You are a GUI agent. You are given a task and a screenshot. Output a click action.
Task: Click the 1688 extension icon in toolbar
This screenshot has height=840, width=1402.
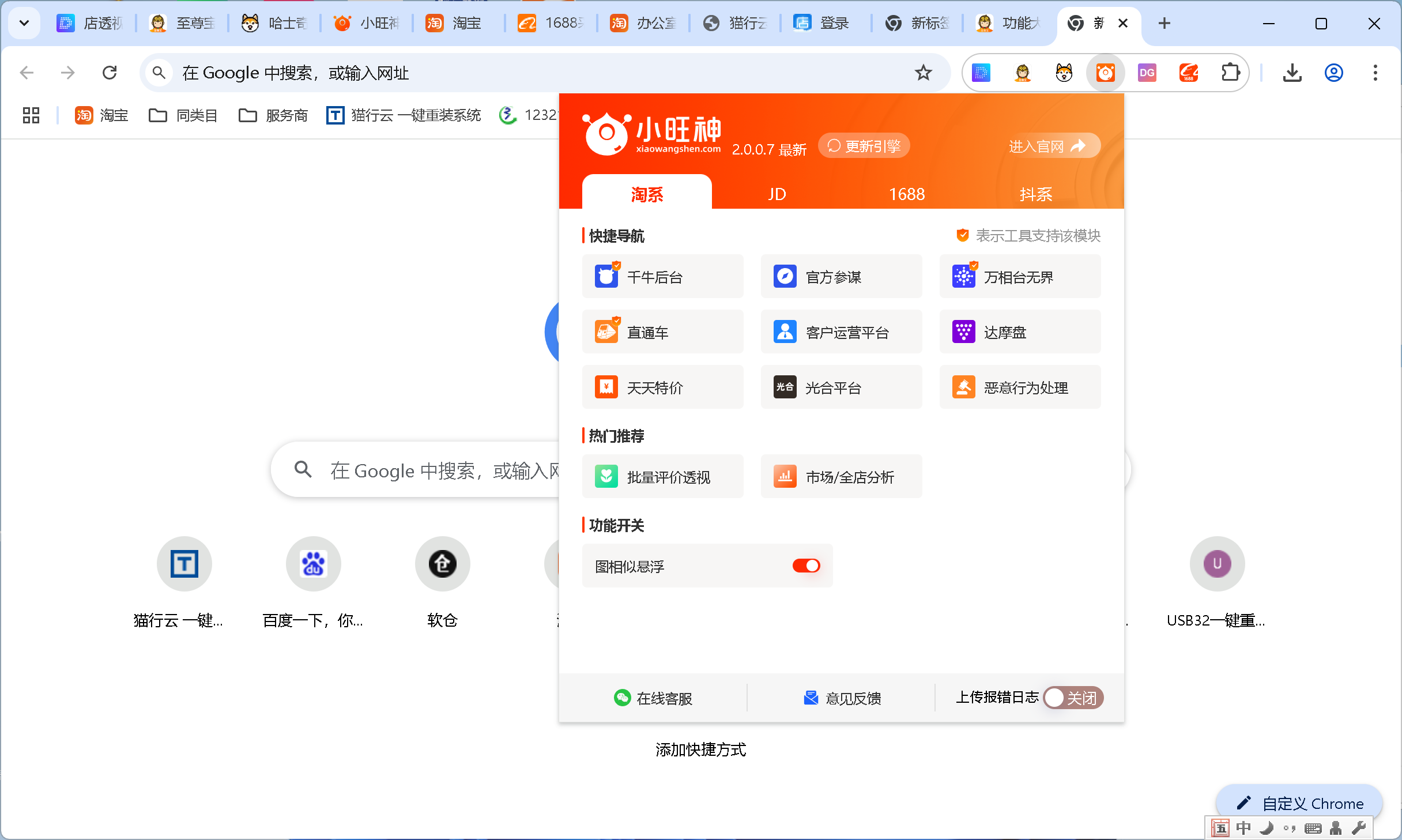coord(1188,73)
